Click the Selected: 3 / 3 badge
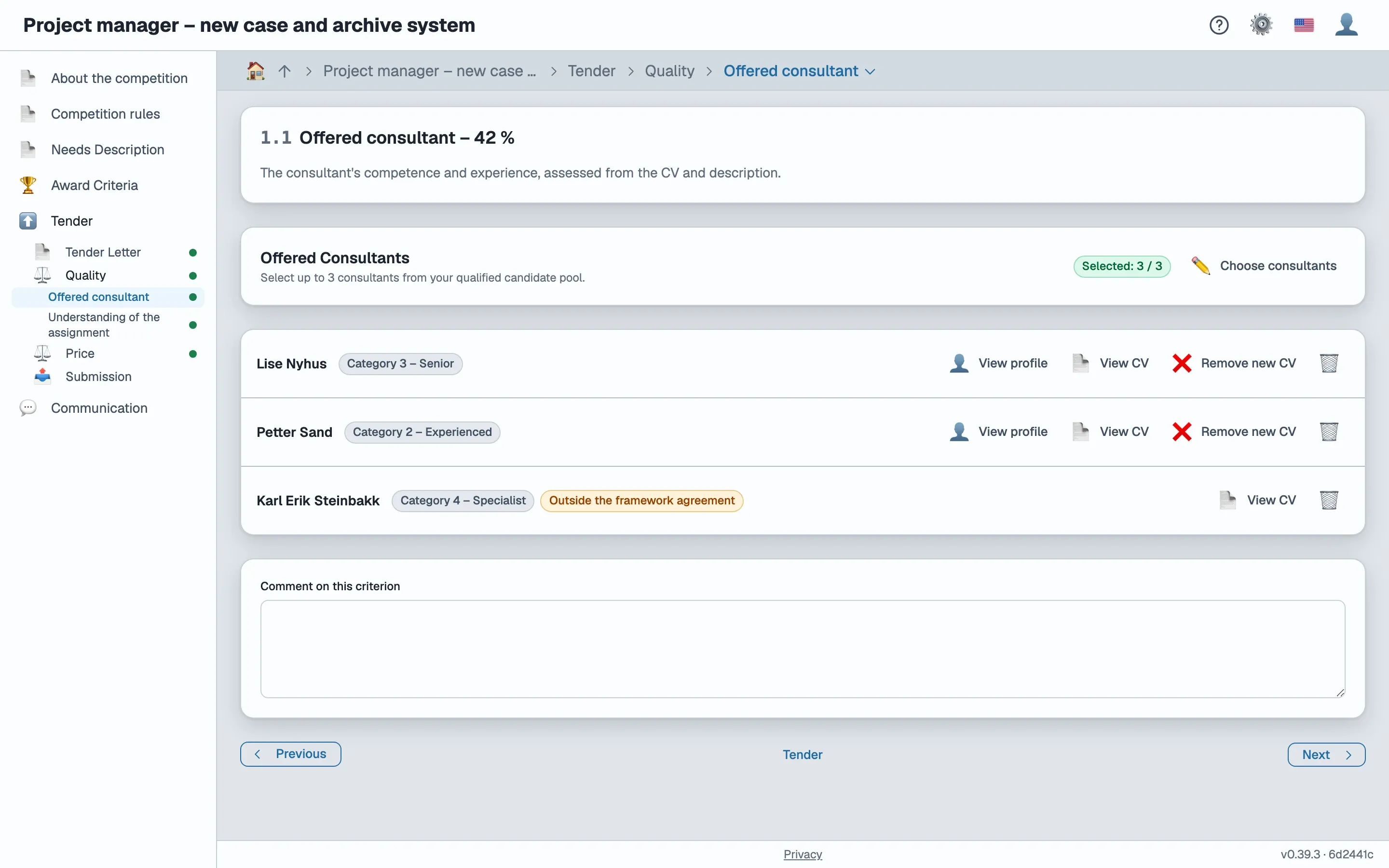The height and width of the screenshot is (868, 1389). pos(1121,266)
